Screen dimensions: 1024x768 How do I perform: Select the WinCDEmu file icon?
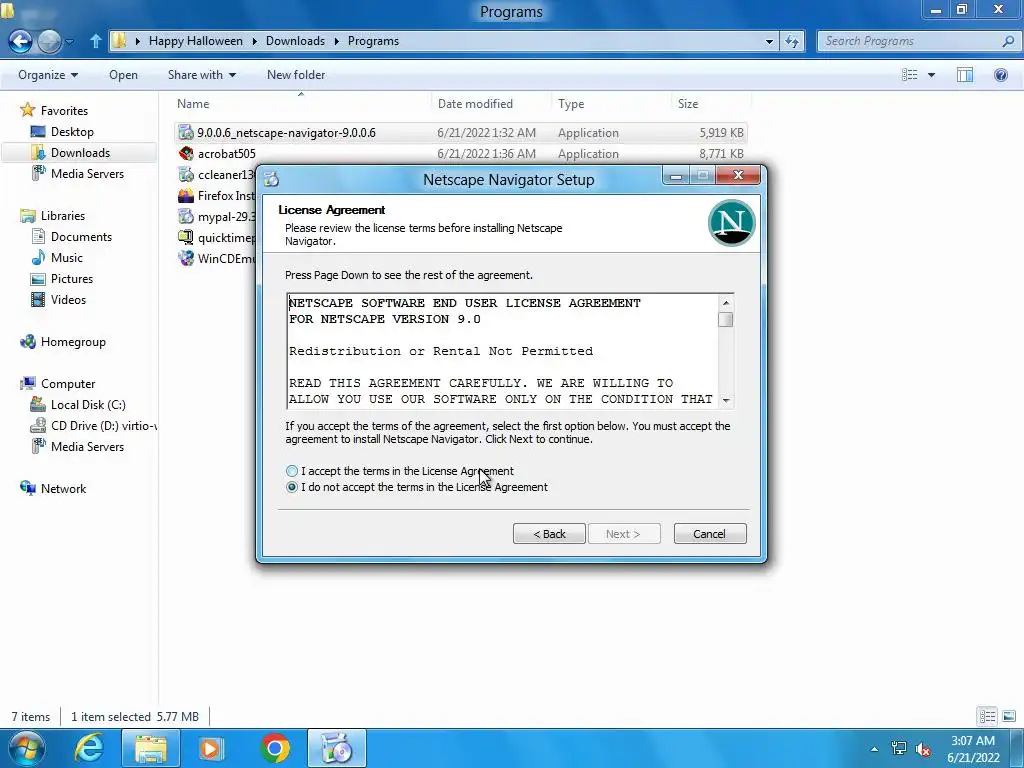(186, 259)
